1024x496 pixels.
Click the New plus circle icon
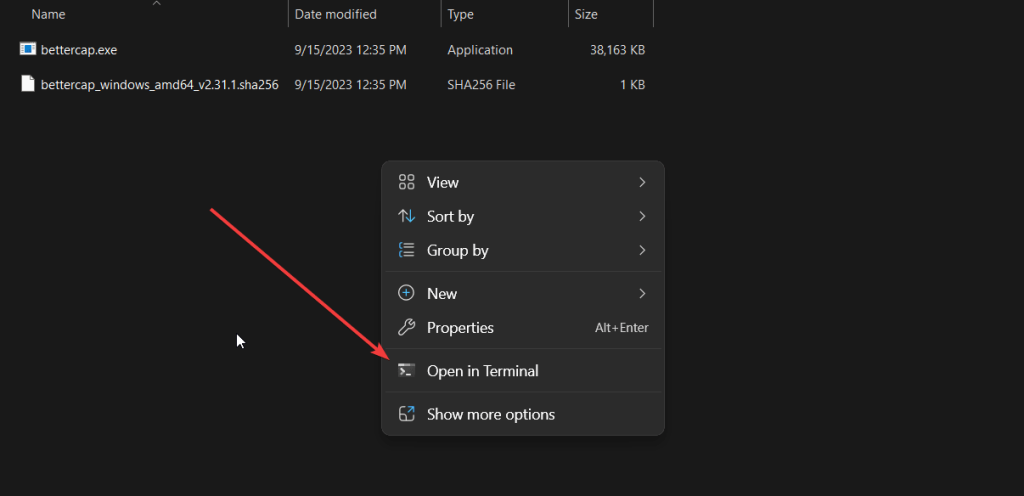(x=406, y=293)
